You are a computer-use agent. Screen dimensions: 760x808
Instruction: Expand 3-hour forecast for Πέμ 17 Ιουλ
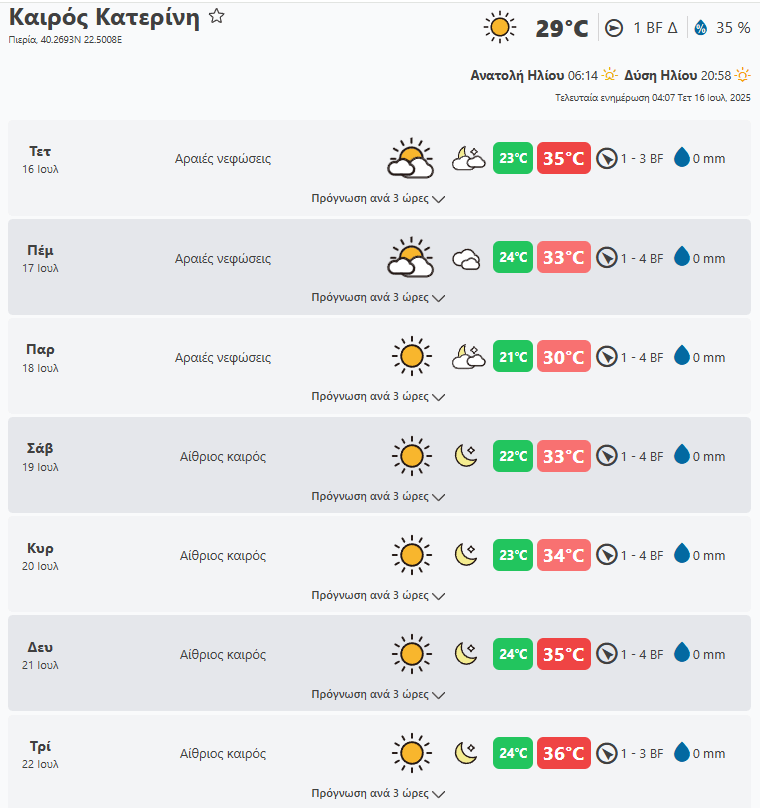coord(378,297)
